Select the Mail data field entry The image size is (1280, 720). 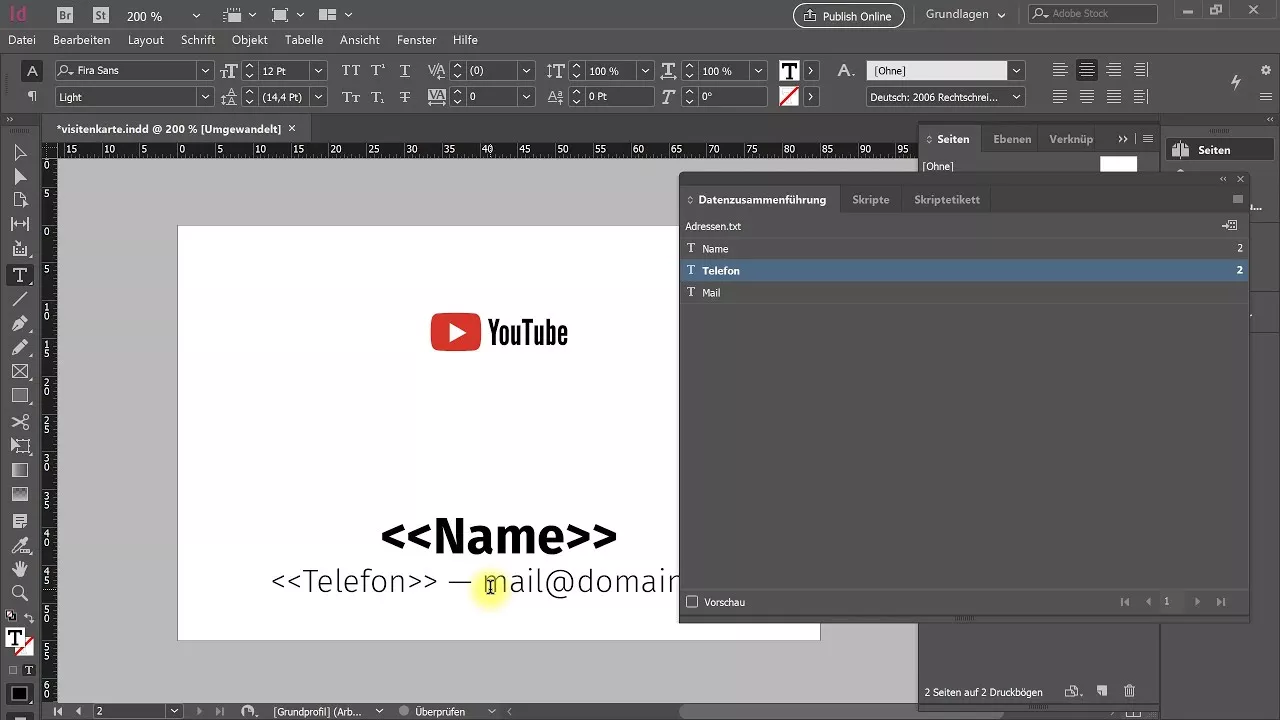pos(711,292)
